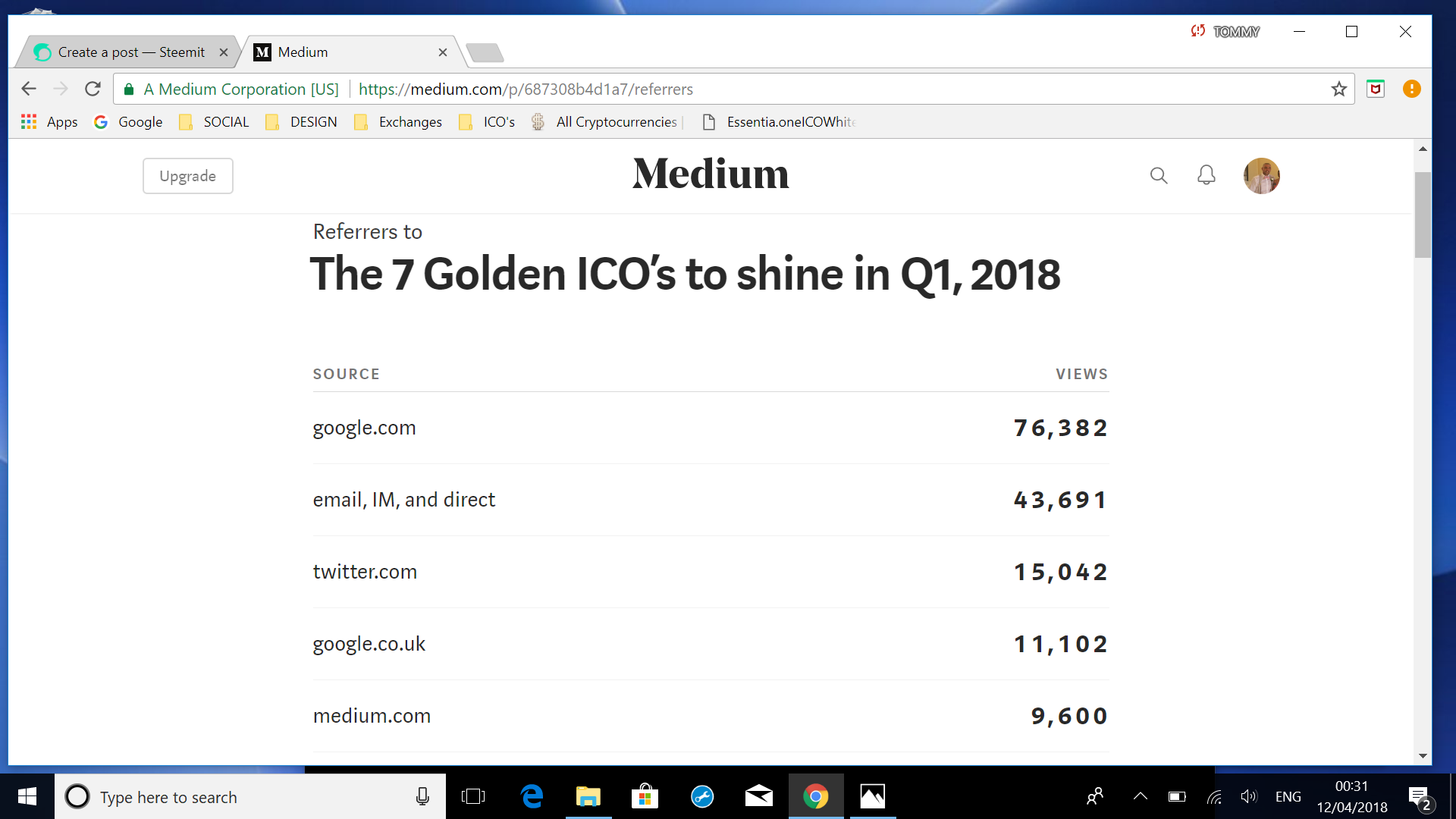
Task: Click the Medium search magnifier icon
Action: [x=1158, y=176]
